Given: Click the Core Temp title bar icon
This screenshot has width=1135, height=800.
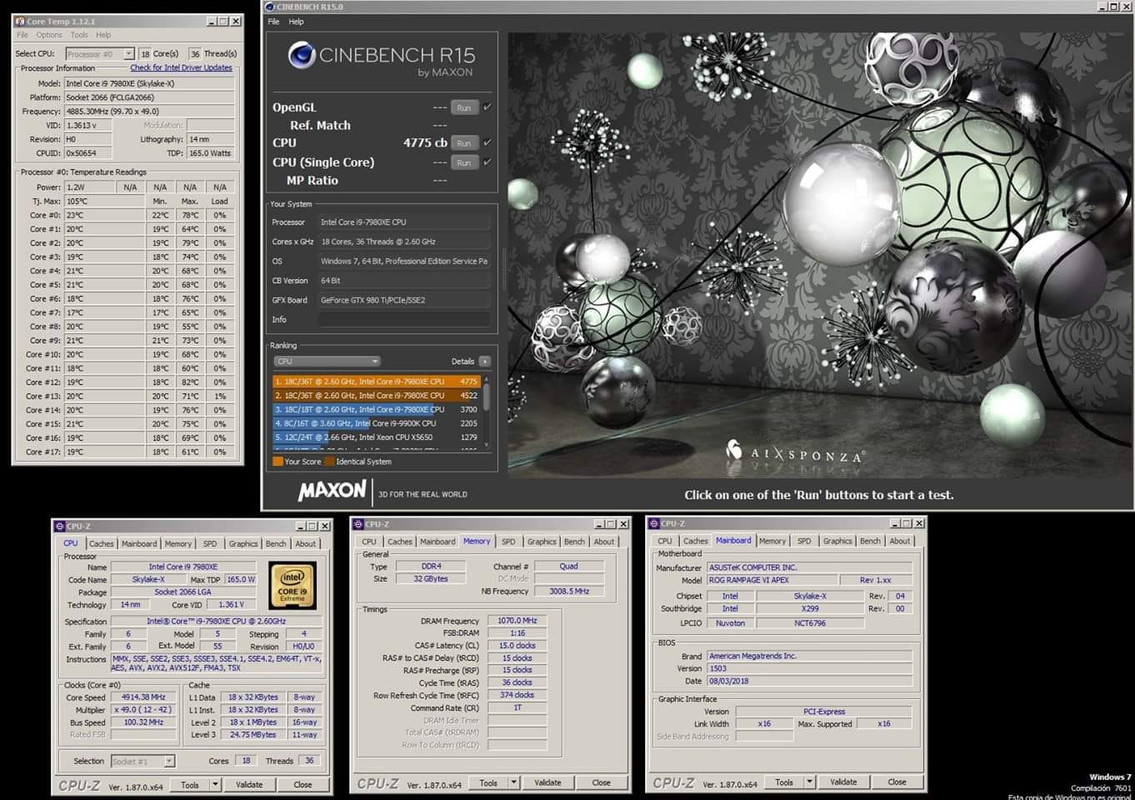Looking at the screenshot, I should click(20, 22).
